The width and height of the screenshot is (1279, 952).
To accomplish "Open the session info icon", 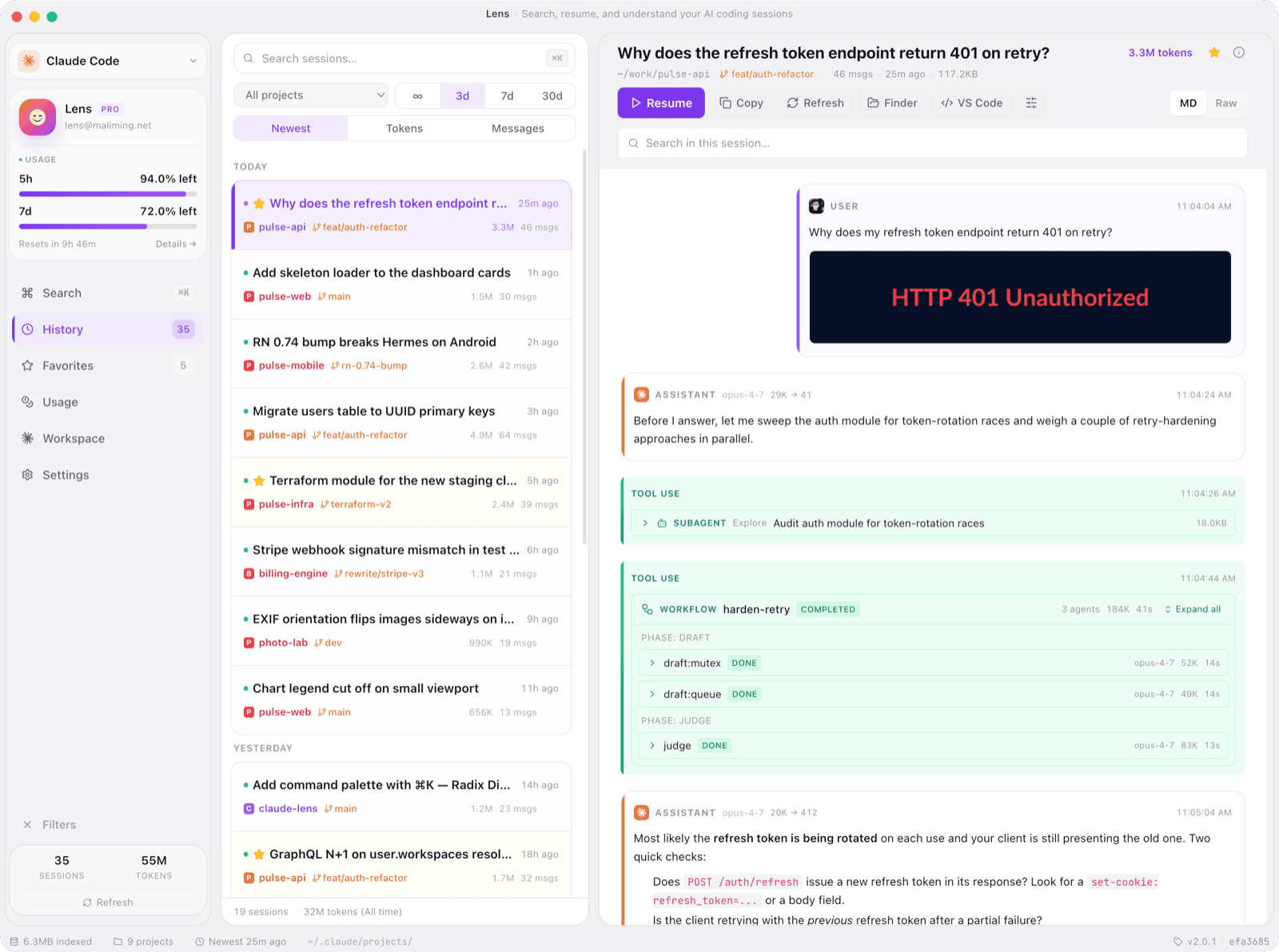I will [x=1239, y=53].
